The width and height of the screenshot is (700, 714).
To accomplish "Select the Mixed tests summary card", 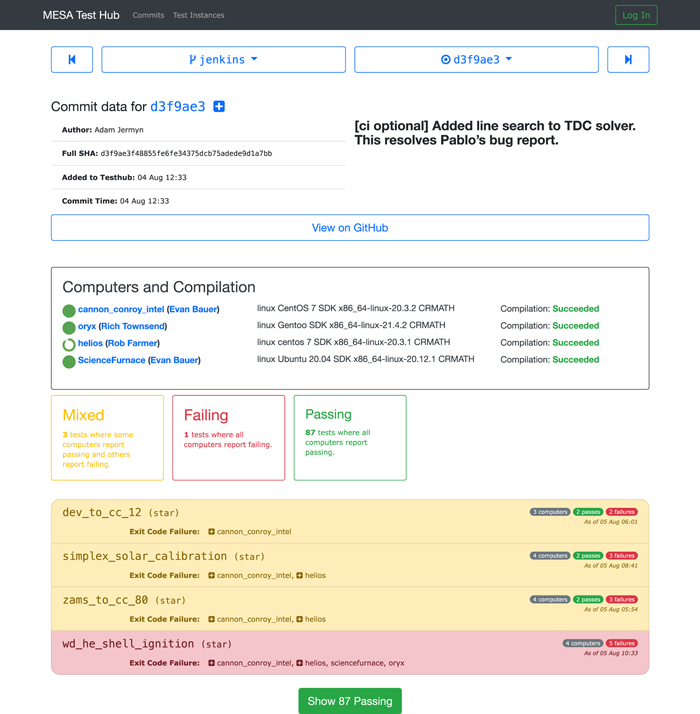I will tap(107, 438).
